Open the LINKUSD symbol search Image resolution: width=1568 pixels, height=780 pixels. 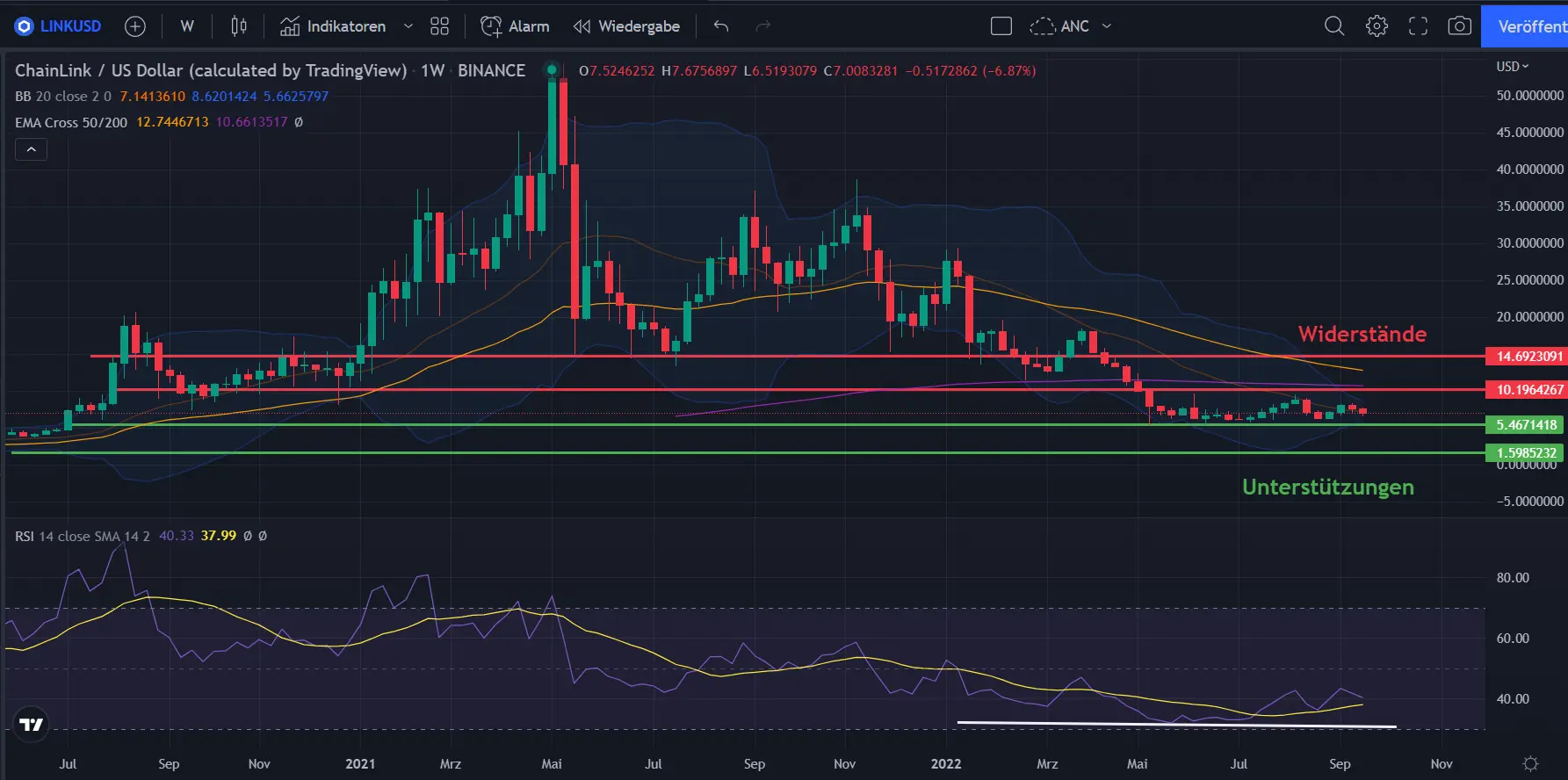(x=58, y=26)
